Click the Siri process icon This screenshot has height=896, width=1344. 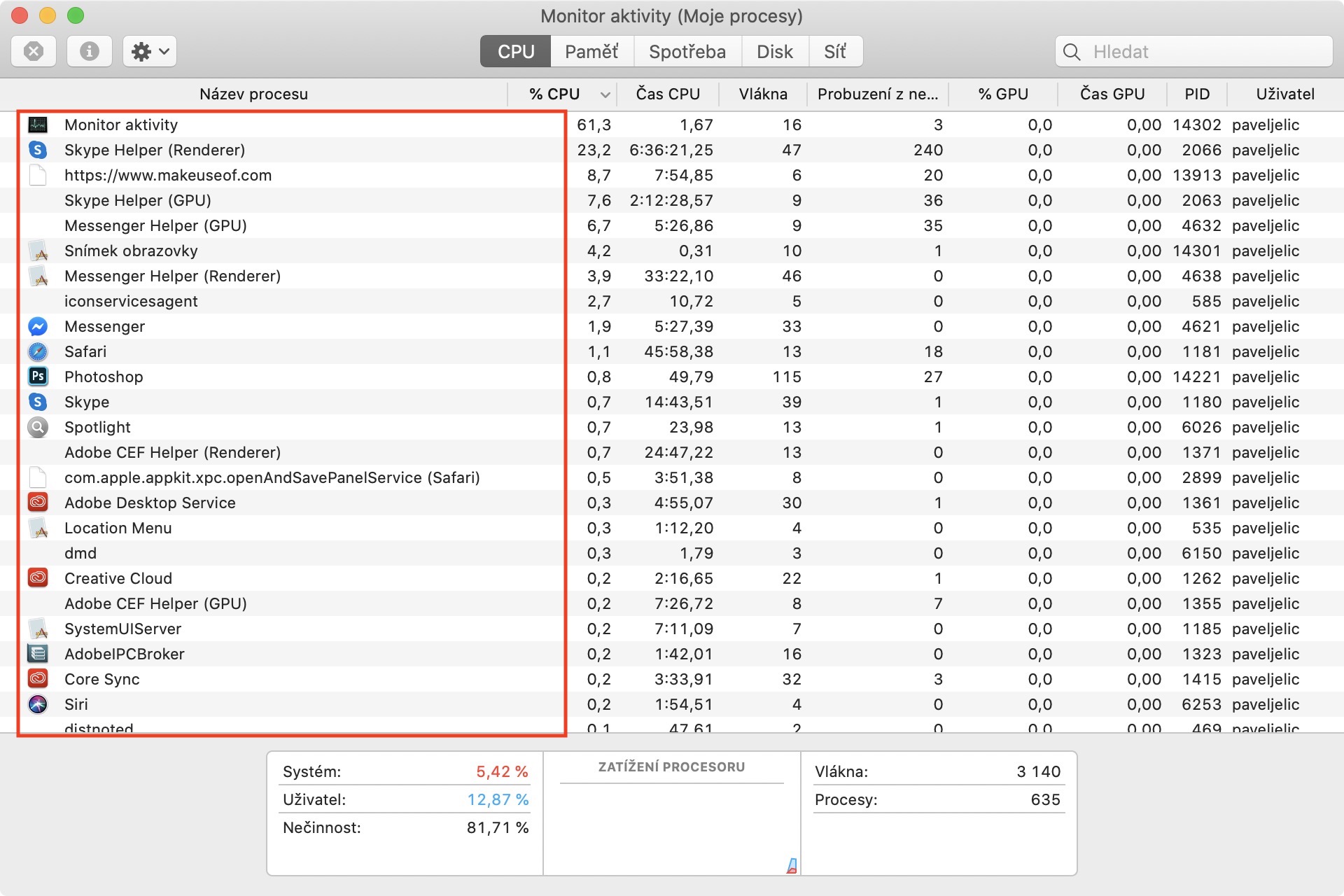point(38,704)
